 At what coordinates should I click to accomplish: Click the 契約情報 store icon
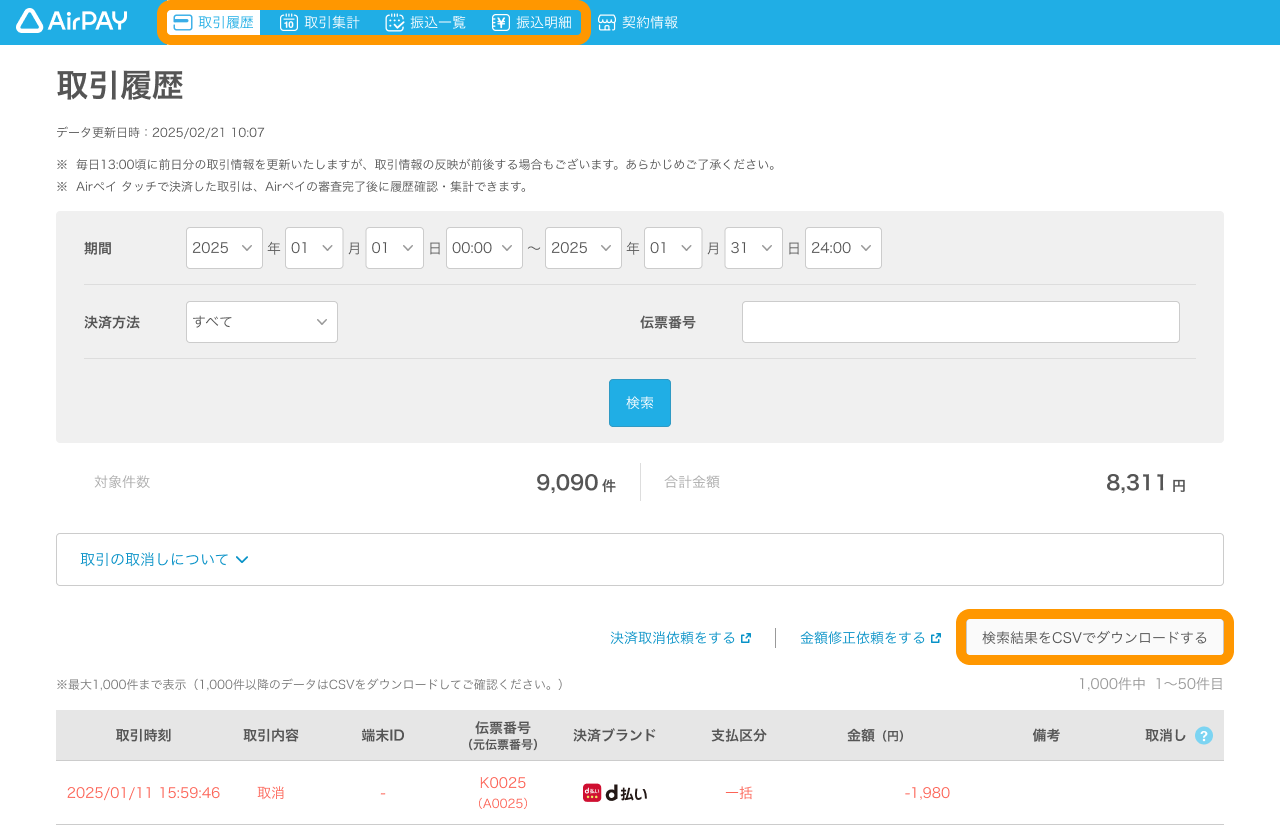click(x=607, y=22)
